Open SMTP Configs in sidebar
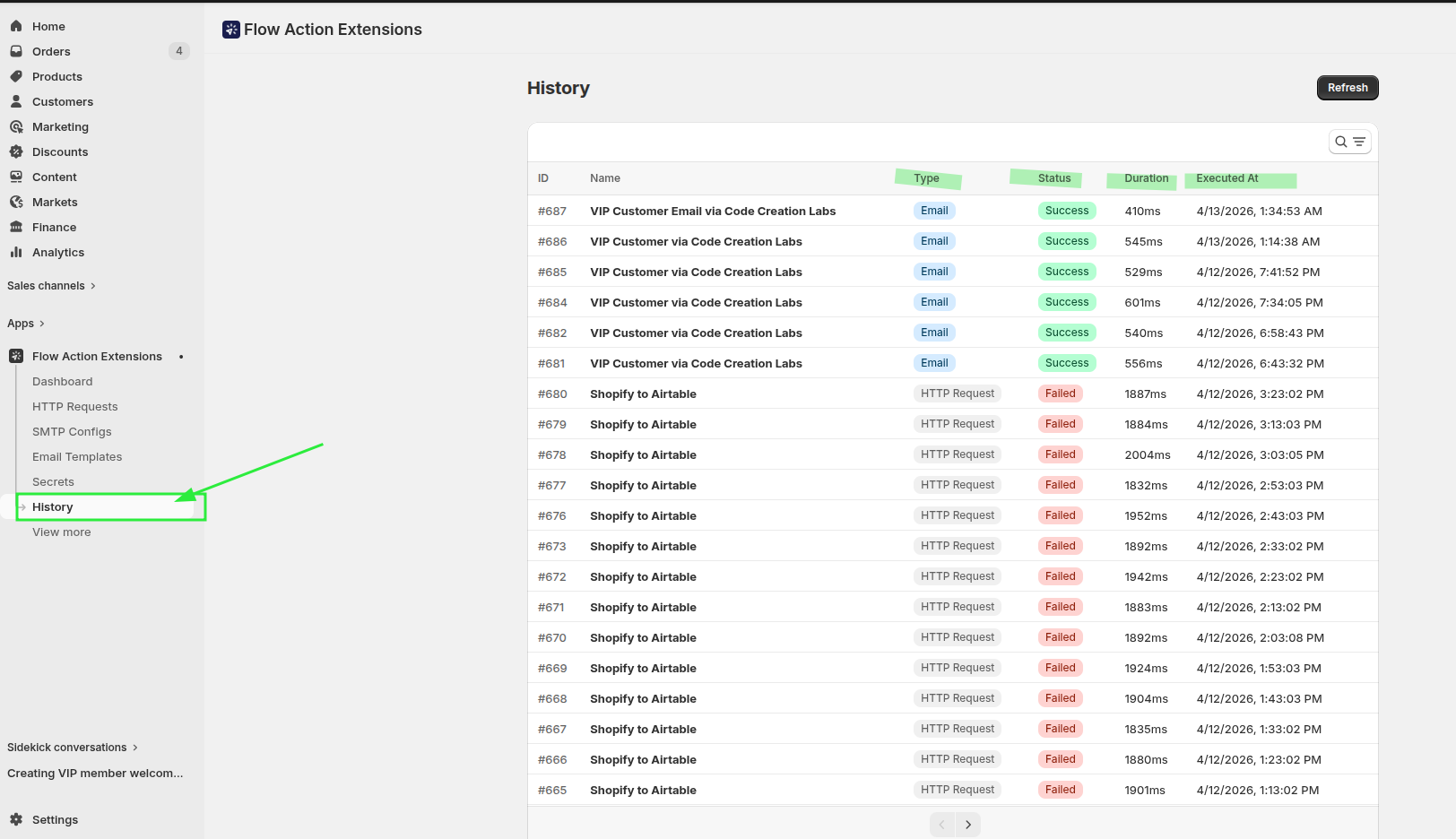This screenshot has height=839, width=1456. (72, 431)
